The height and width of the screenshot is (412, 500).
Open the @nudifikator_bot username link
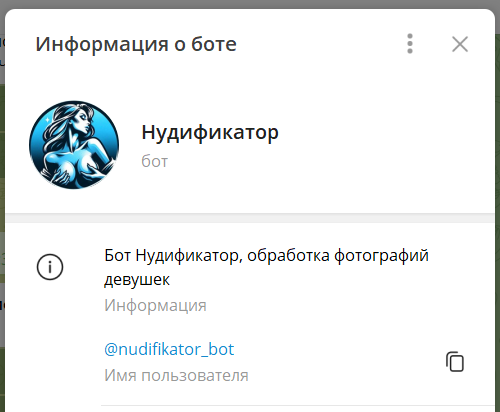pos(169,349)
